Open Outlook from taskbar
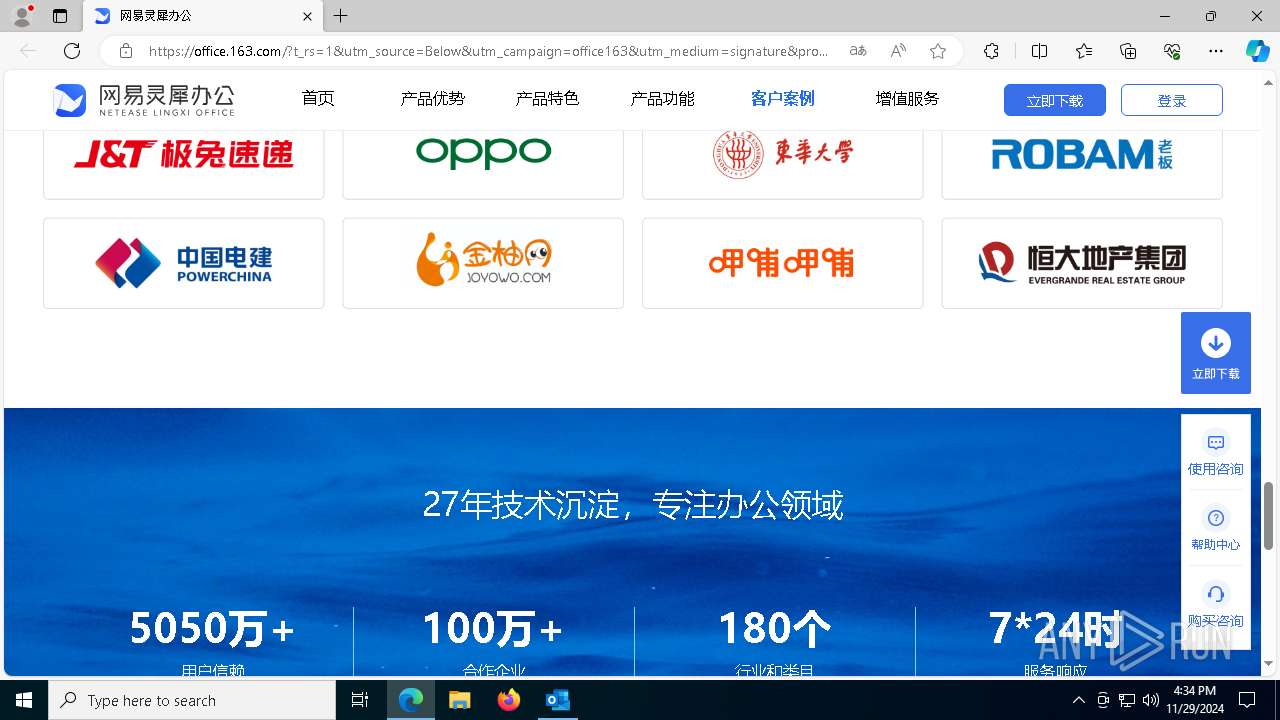 (558, 700)
